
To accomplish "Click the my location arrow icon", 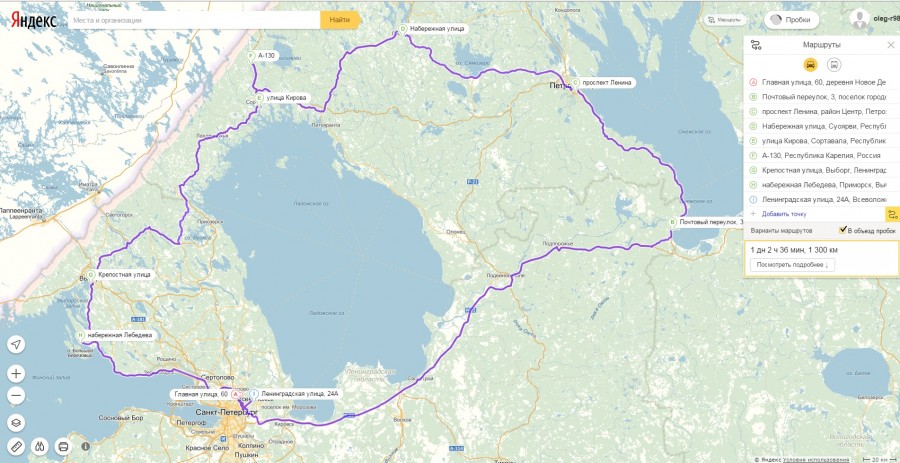I will (x=16, y=345).
